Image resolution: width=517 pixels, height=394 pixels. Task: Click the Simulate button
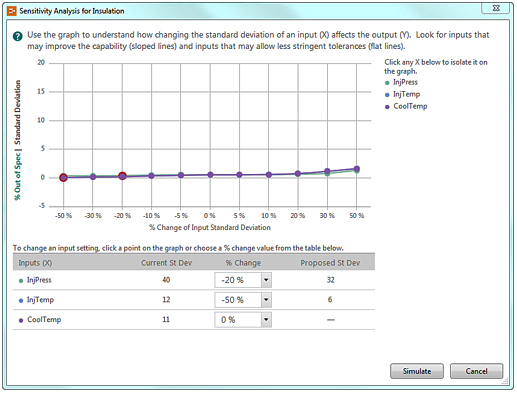[417, 371]
